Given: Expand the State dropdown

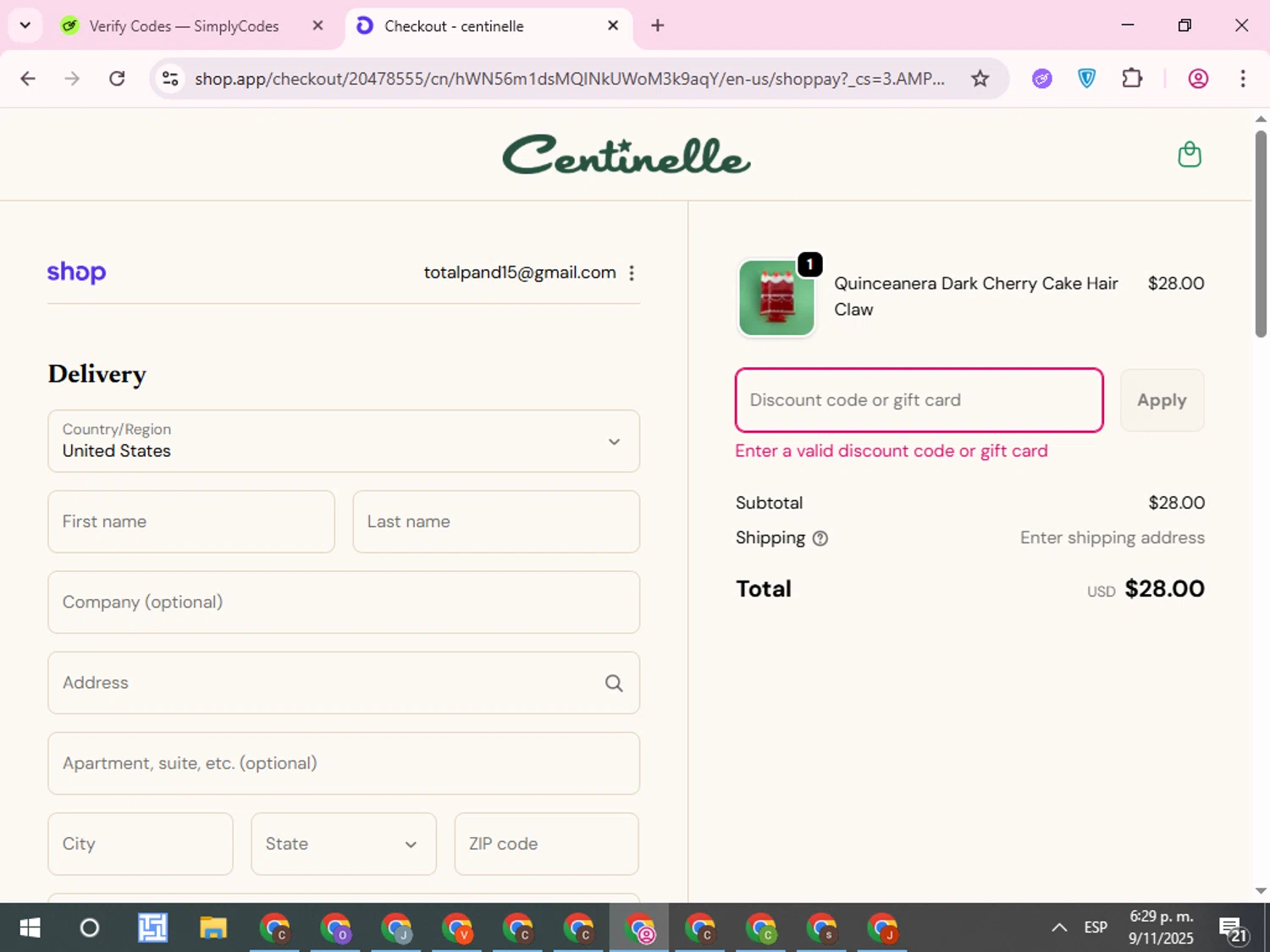Looking at the screenshot, I should [x=344, y=844].
